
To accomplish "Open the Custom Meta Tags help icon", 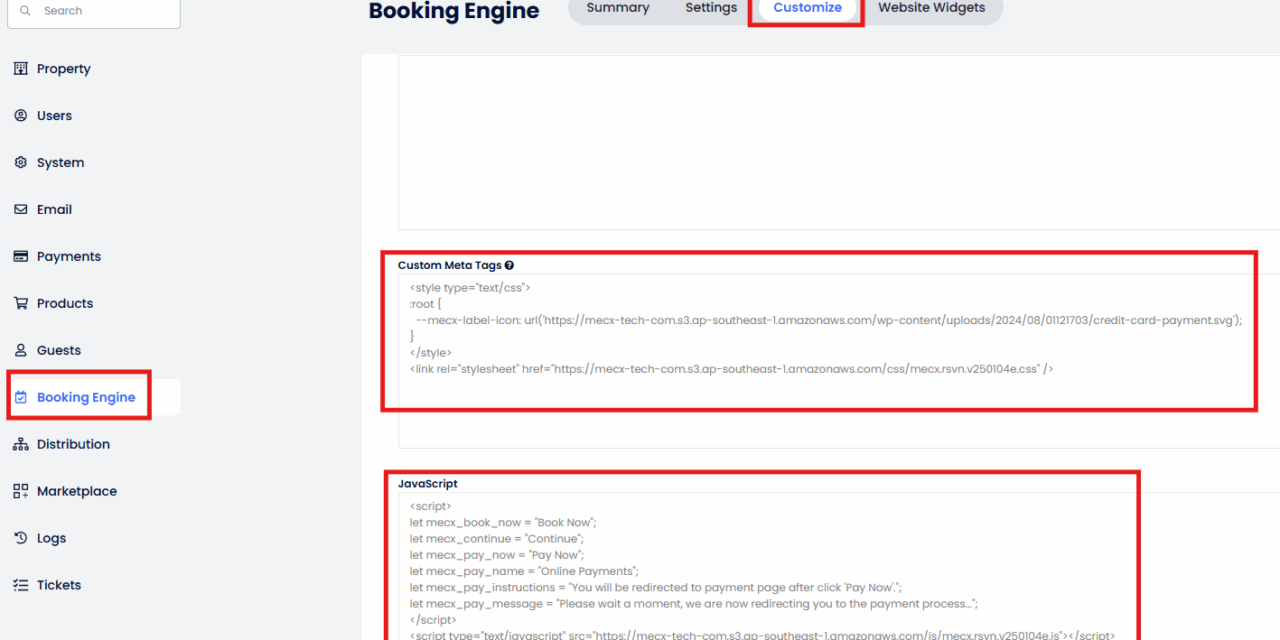I will (510, 265).
